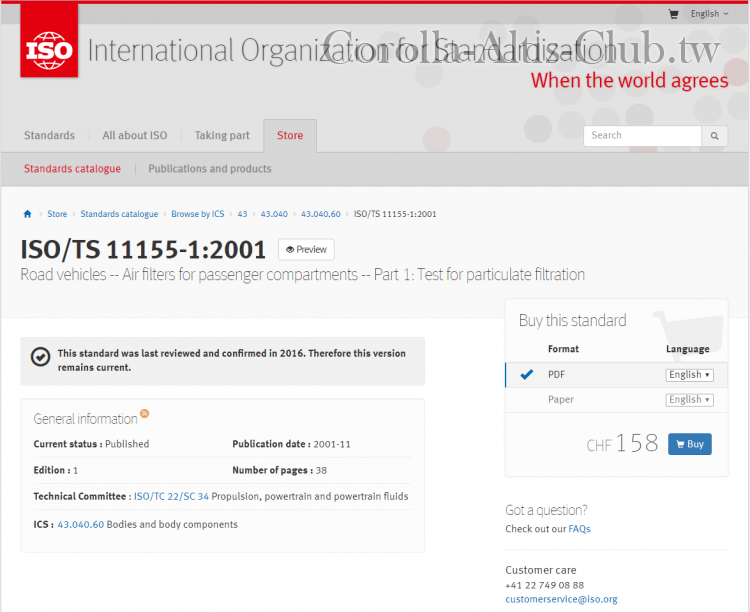The height and width of the screenshot is (612, 750).
Task: Open the All about ISO menu
Action: point(135,135)
